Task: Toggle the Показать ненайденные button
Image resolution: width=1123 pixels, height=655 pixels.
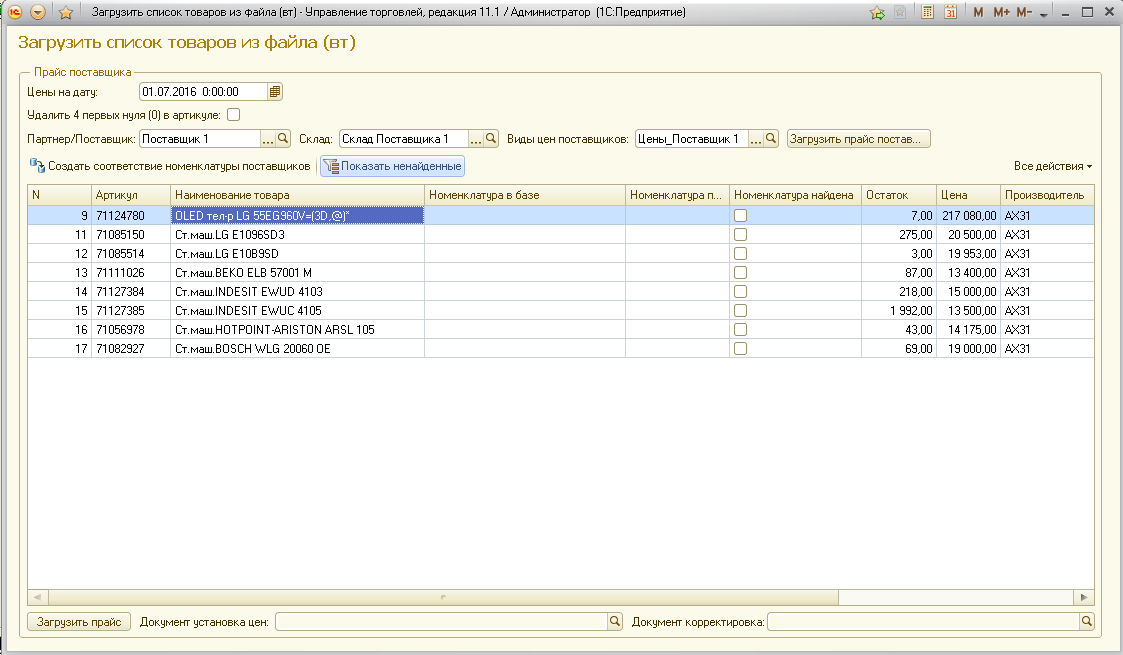Action: 392,166
